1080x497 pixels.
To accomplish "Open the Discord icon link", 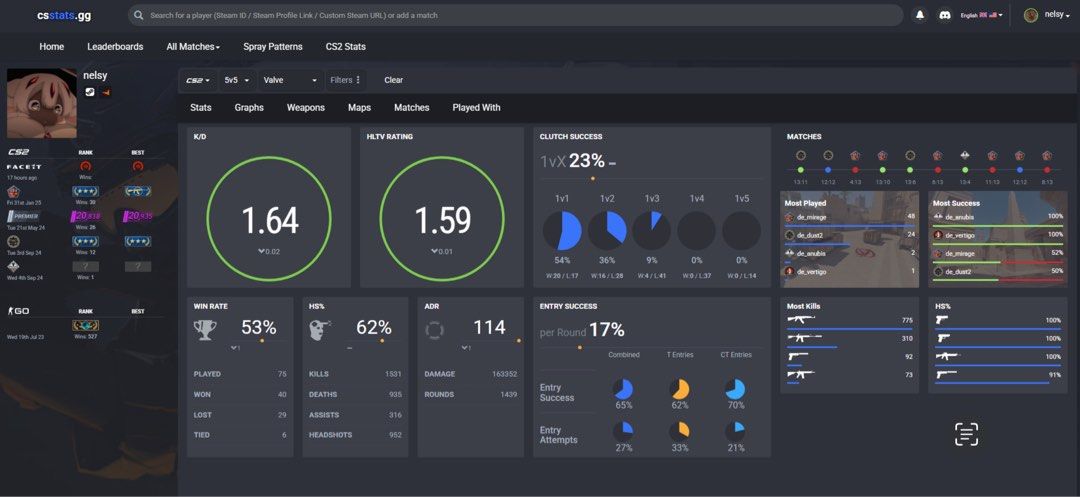I will (x=944, y=15).
